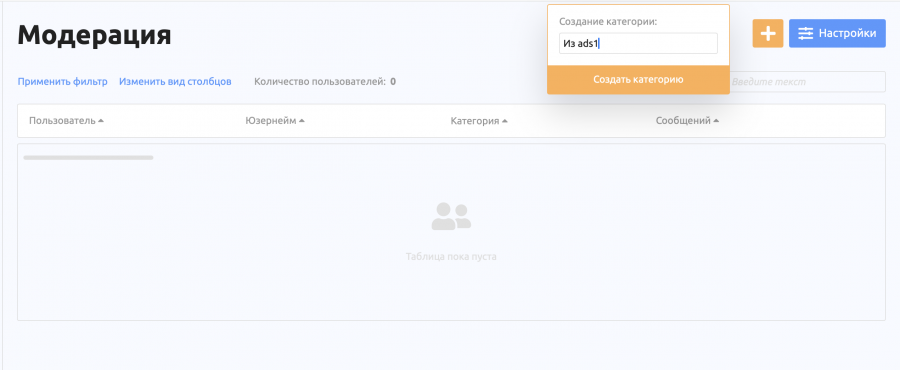Viewport: 900px width, 370px height.
Task: Click the Применить фильтр link
Action: [63, 81]
